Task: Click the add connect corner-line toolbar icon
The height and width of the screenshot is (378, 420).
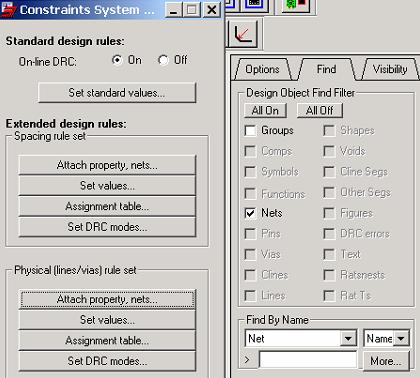Action: (244, 33)
